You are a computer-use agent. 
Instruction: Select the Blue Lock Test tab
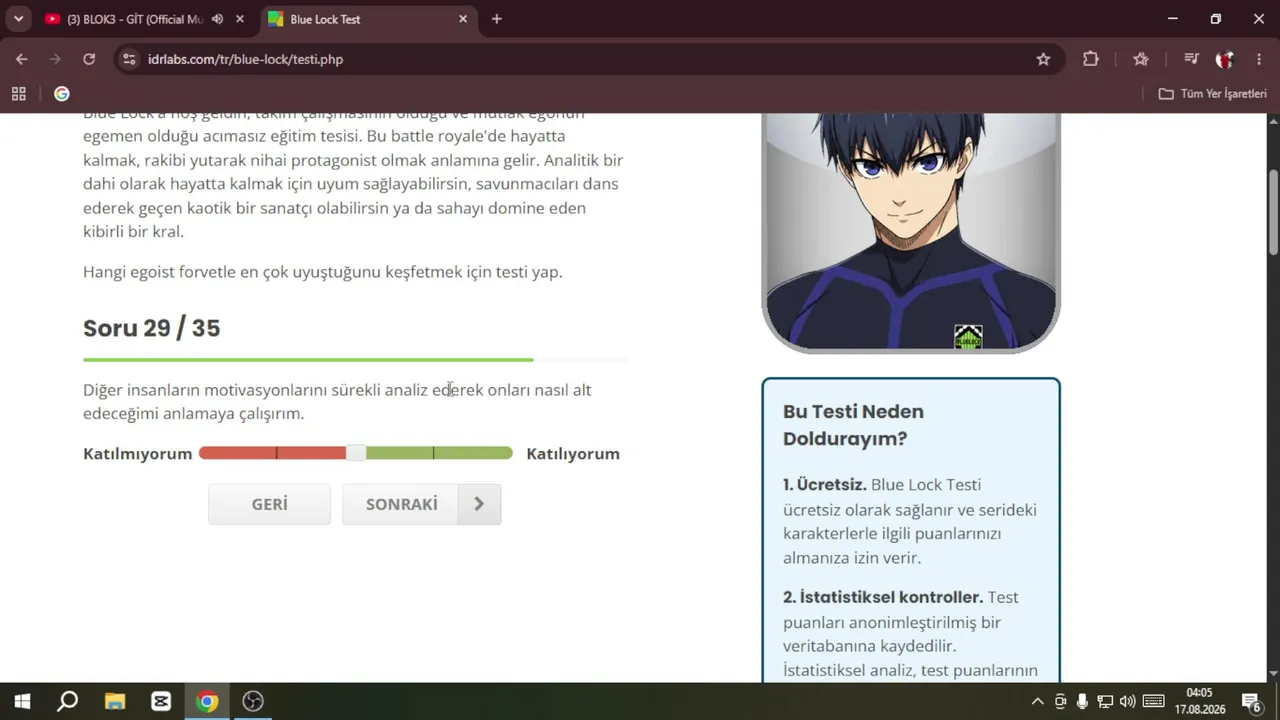[367, 19]
